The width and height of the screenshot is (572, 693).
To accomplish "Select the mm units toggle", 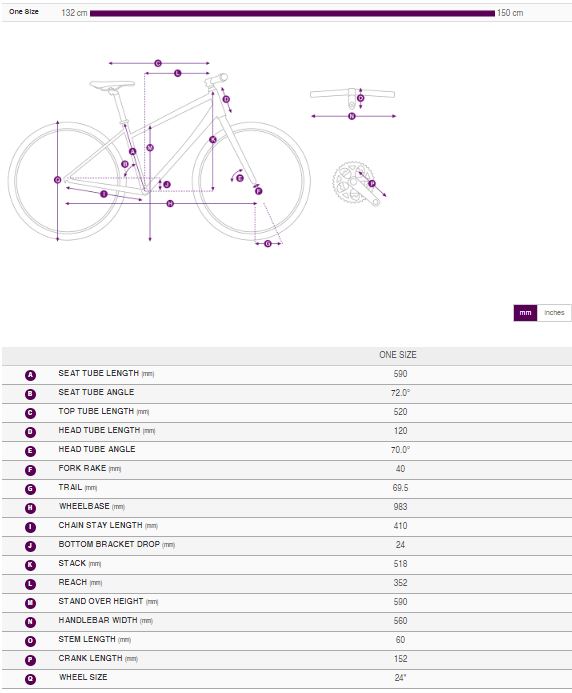I will (526, 313).
